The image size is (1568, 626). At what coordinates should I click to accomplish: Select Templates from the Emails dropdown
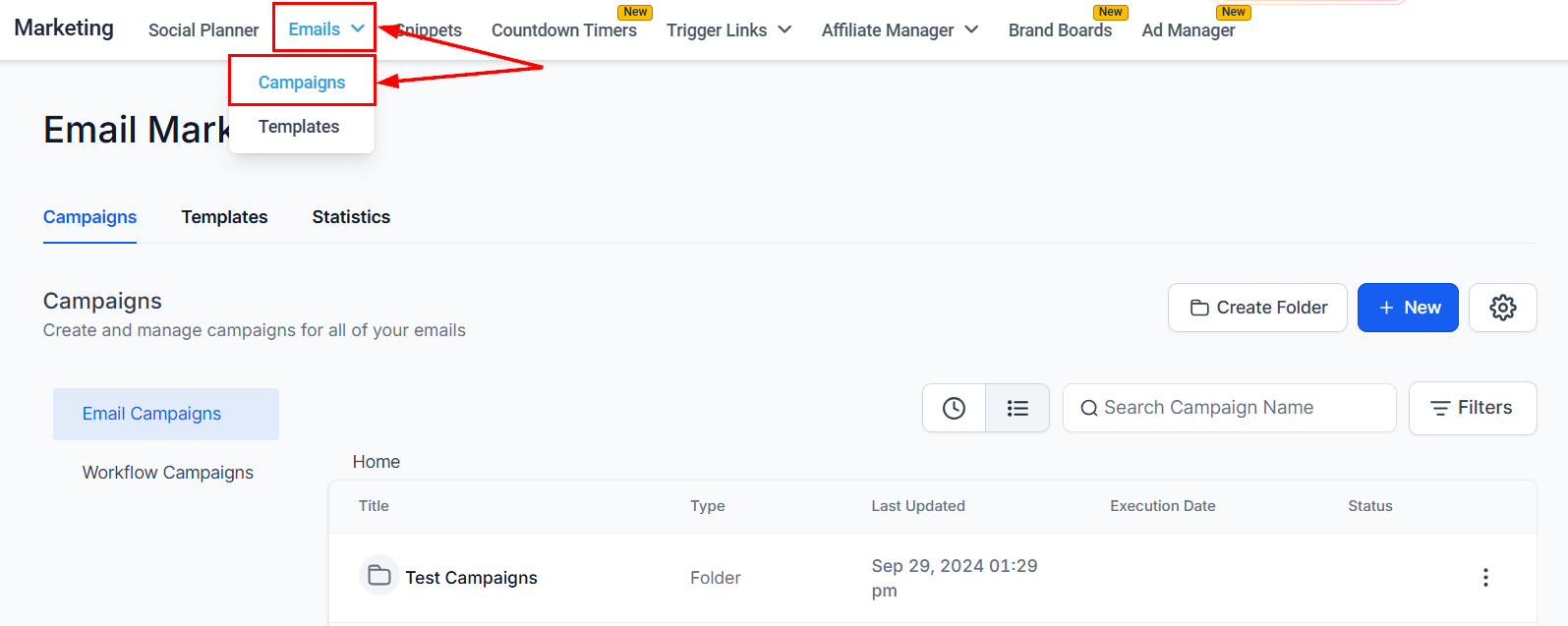click(x=299, y=127)
